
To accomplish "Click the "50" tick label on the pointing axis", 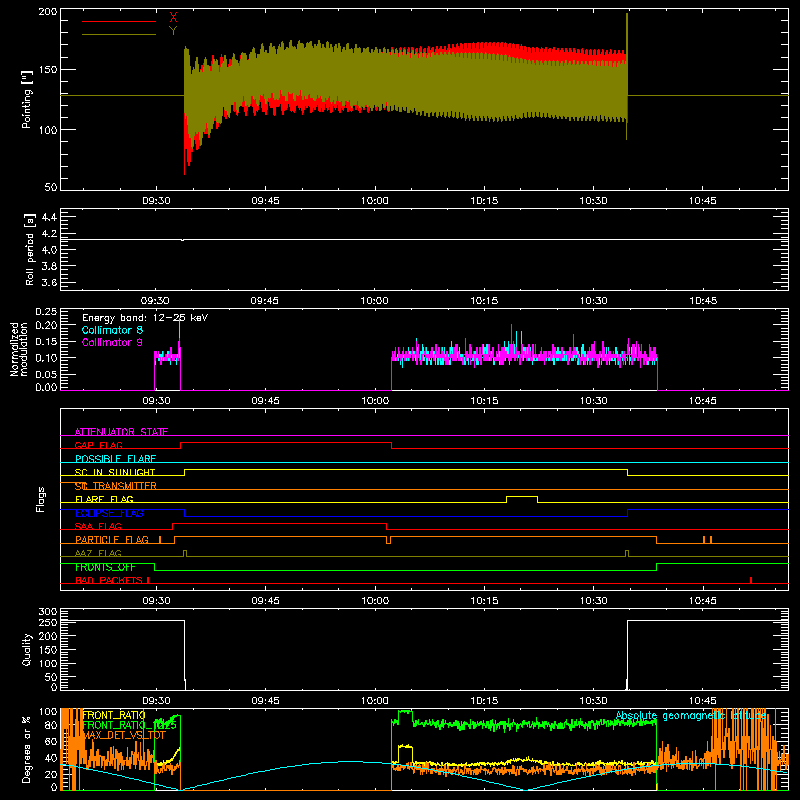I will point(51,187).
